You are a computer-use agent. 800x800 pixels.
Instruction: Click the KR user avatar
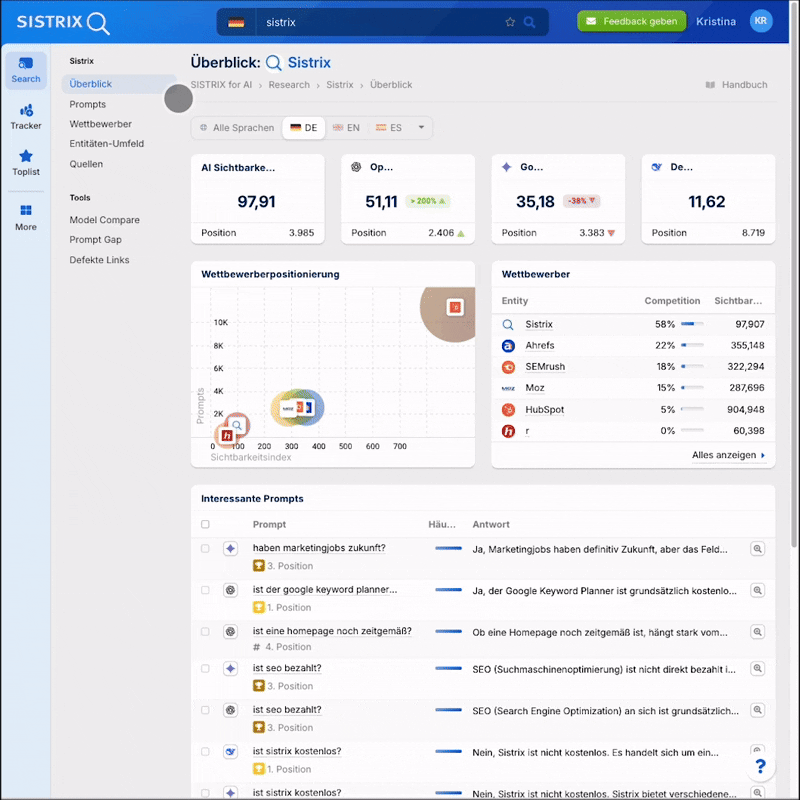(x=761, y=21)
